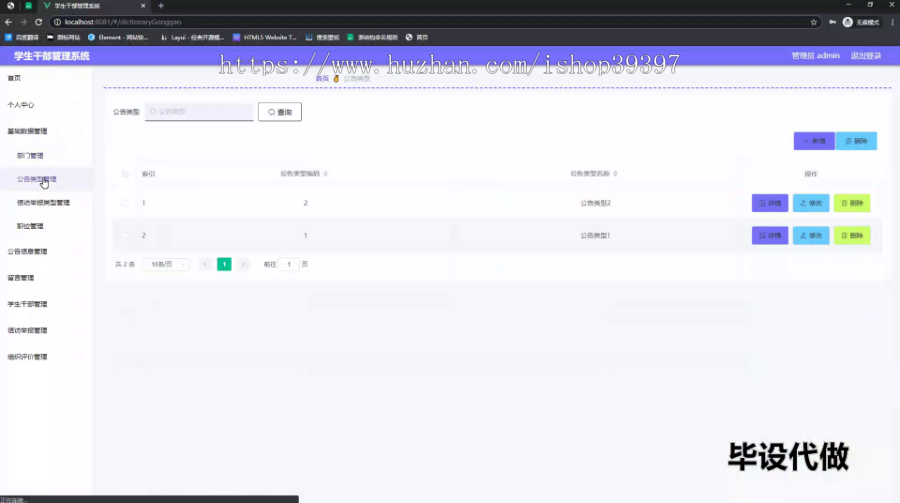The width and height of the screenshot is (900, 503).
Task: Click the browser forward arrow
Action: point(24,22)
